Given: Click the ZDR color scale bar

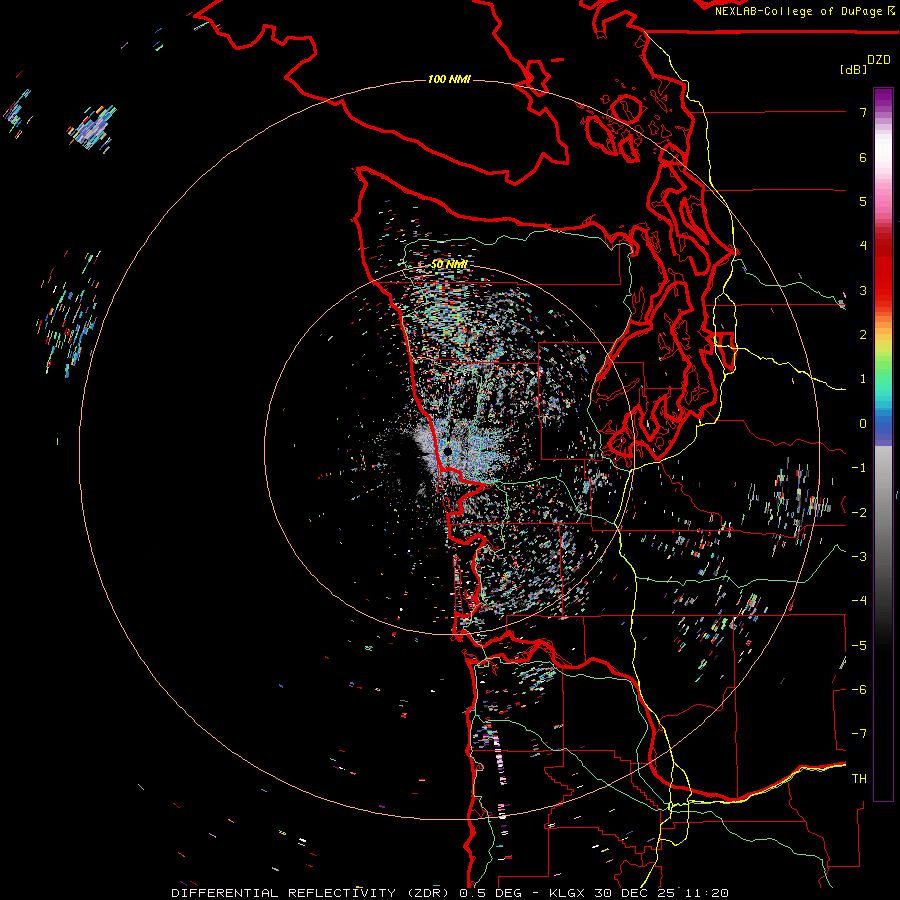Looking at the screenshot, I should (x=883, y=444).
